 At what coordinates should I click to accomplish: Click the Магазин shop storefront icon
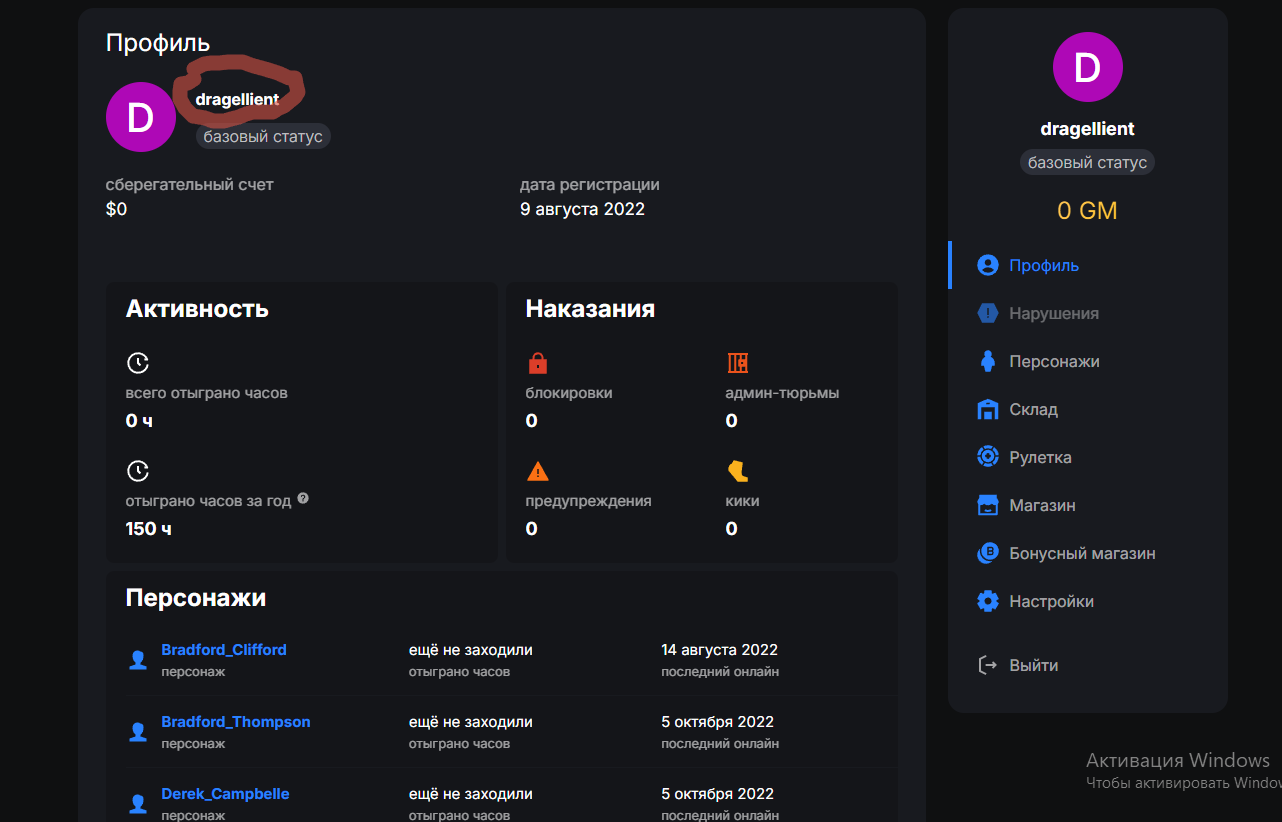click(988, 505)
